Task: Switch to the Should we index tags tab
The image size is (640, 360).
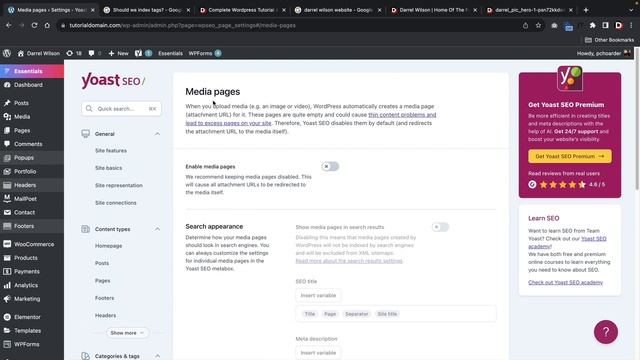Action: 146,10
